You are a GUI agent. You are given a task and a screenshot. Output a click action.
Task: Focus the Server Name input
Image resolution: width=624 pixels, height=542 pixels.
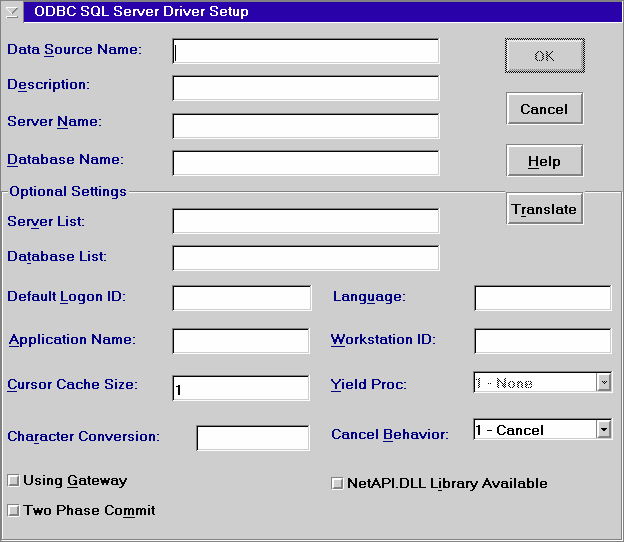306,126
